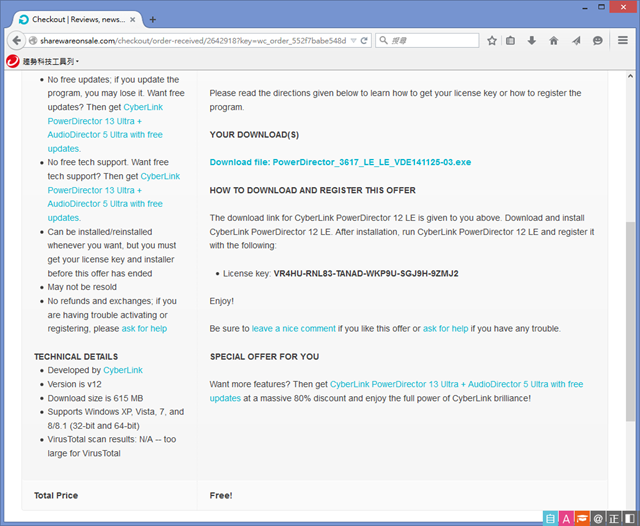Open a new tab with plus button
The image size is (640, 526).
coord(153,20)
